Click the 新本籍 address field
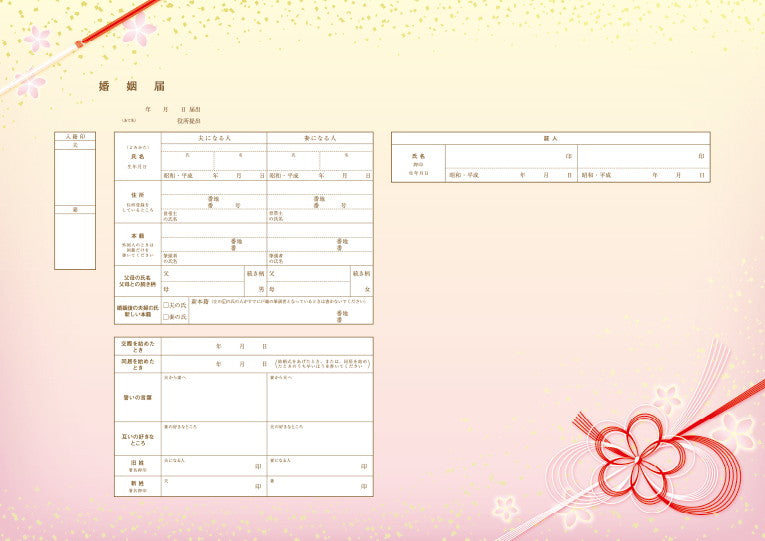The image size is (765, 541). (280, 314)
